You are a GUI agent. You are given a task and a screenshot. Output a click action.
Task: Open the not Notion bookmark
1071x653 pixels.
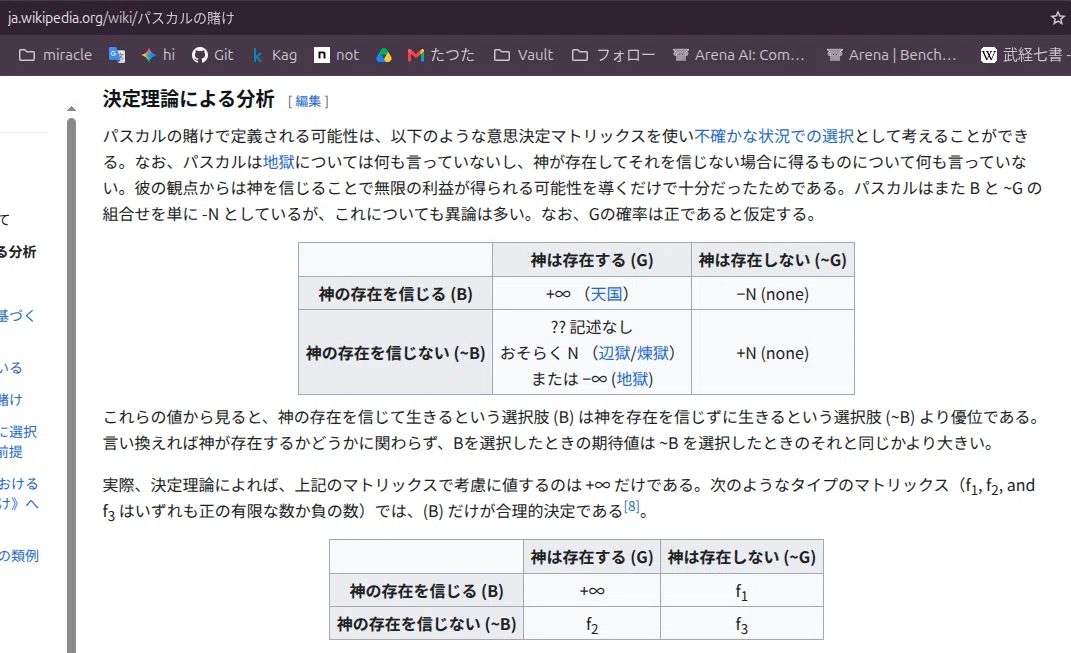tap(336, 55)
